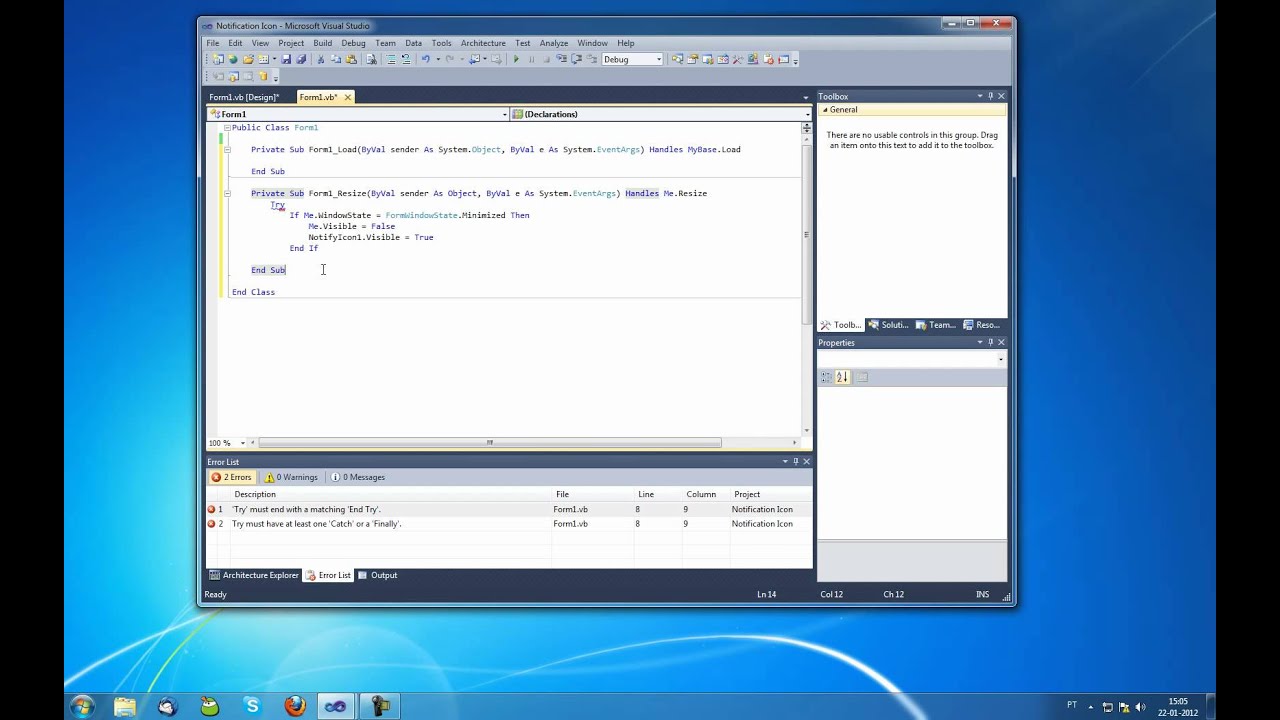Uncomment the selected lines icon
Viewport: 1280px width, 720px height.
point(406,59)
